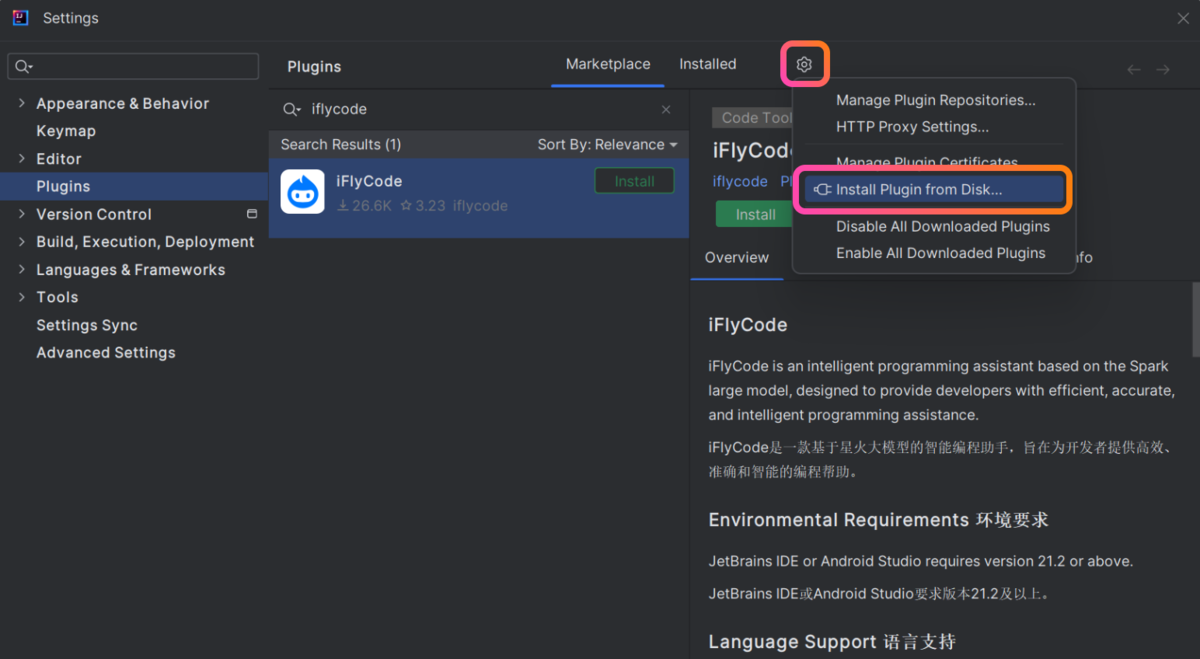Expand Languages & Frameworks node
Image resolution: width=1200 pixels, height=659 pixels.
coord(22,269)
